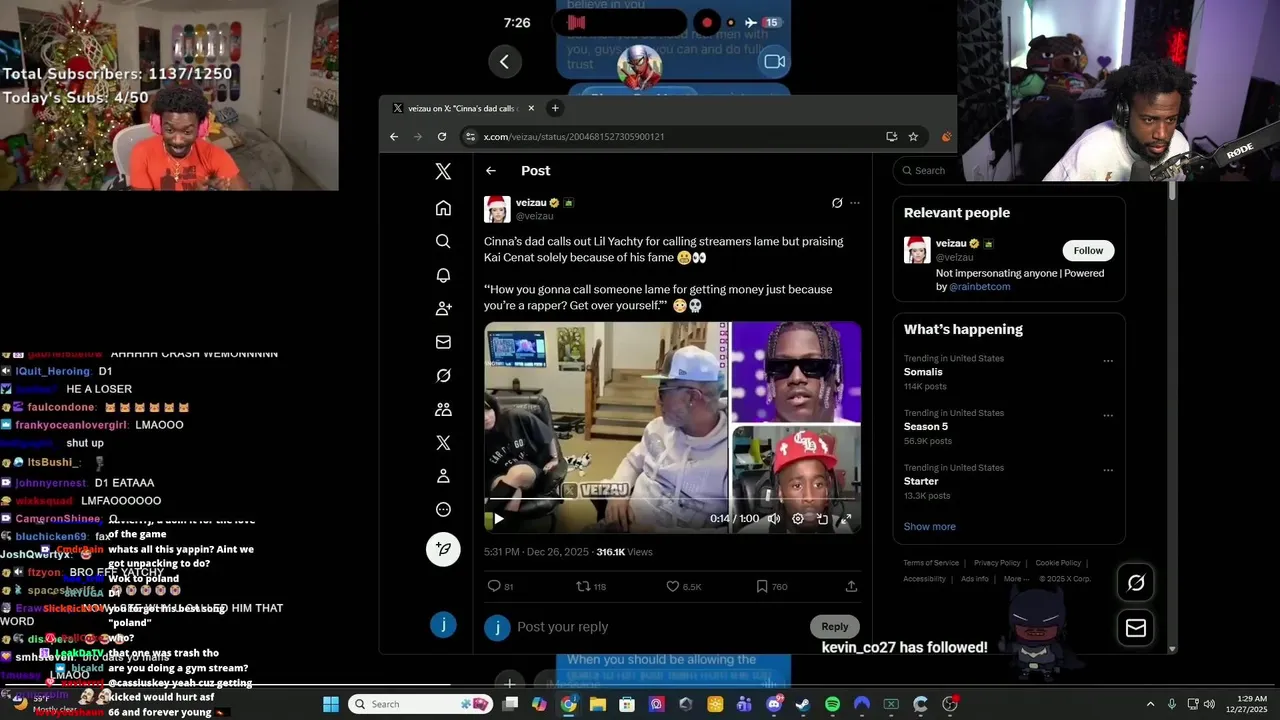Open Starter trending topic
The width and height of the screenshot is (1280, 720).
point(921,481)
